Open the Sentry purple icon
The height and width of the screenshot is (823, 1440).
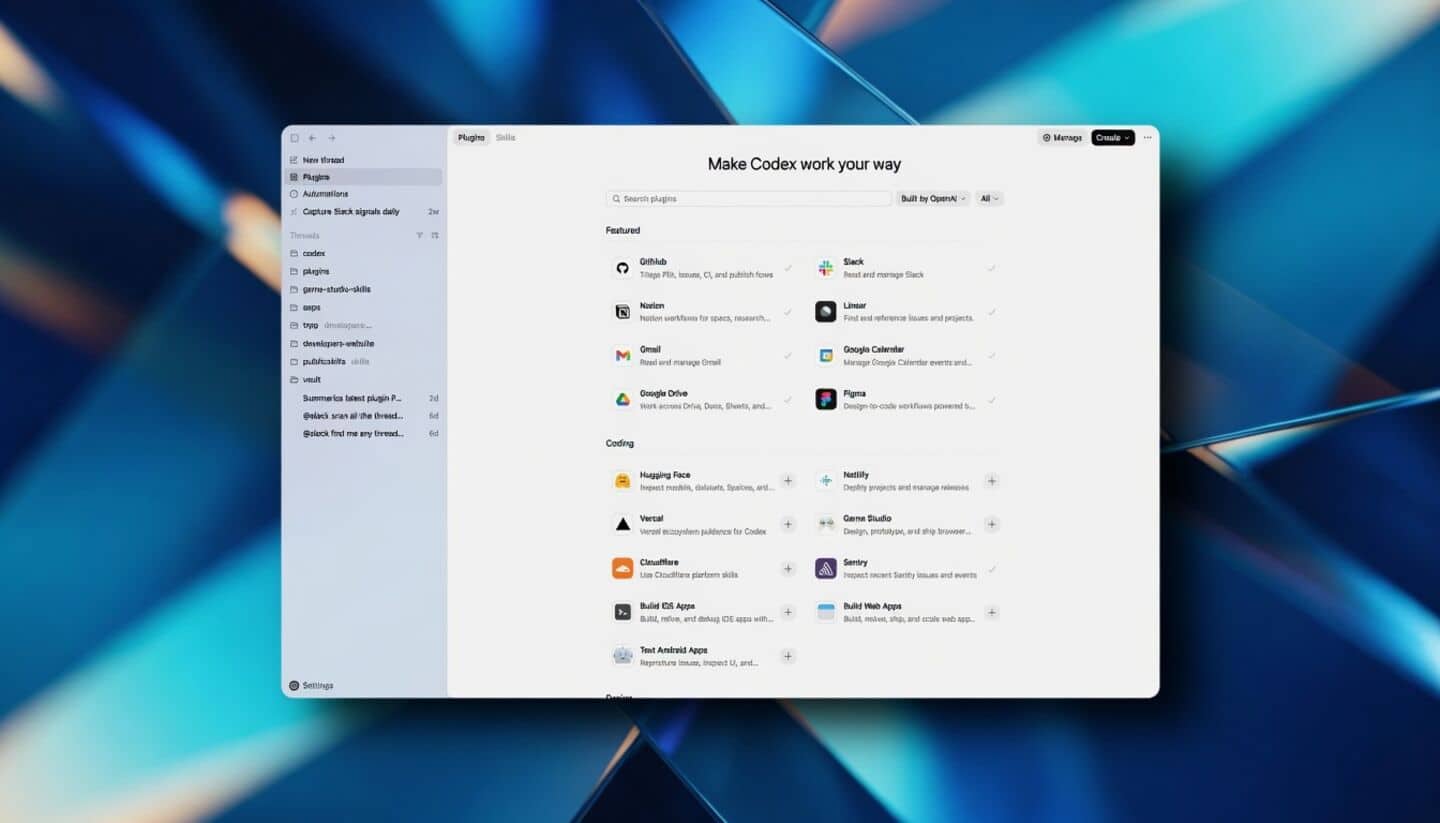[x=825, y=568]
